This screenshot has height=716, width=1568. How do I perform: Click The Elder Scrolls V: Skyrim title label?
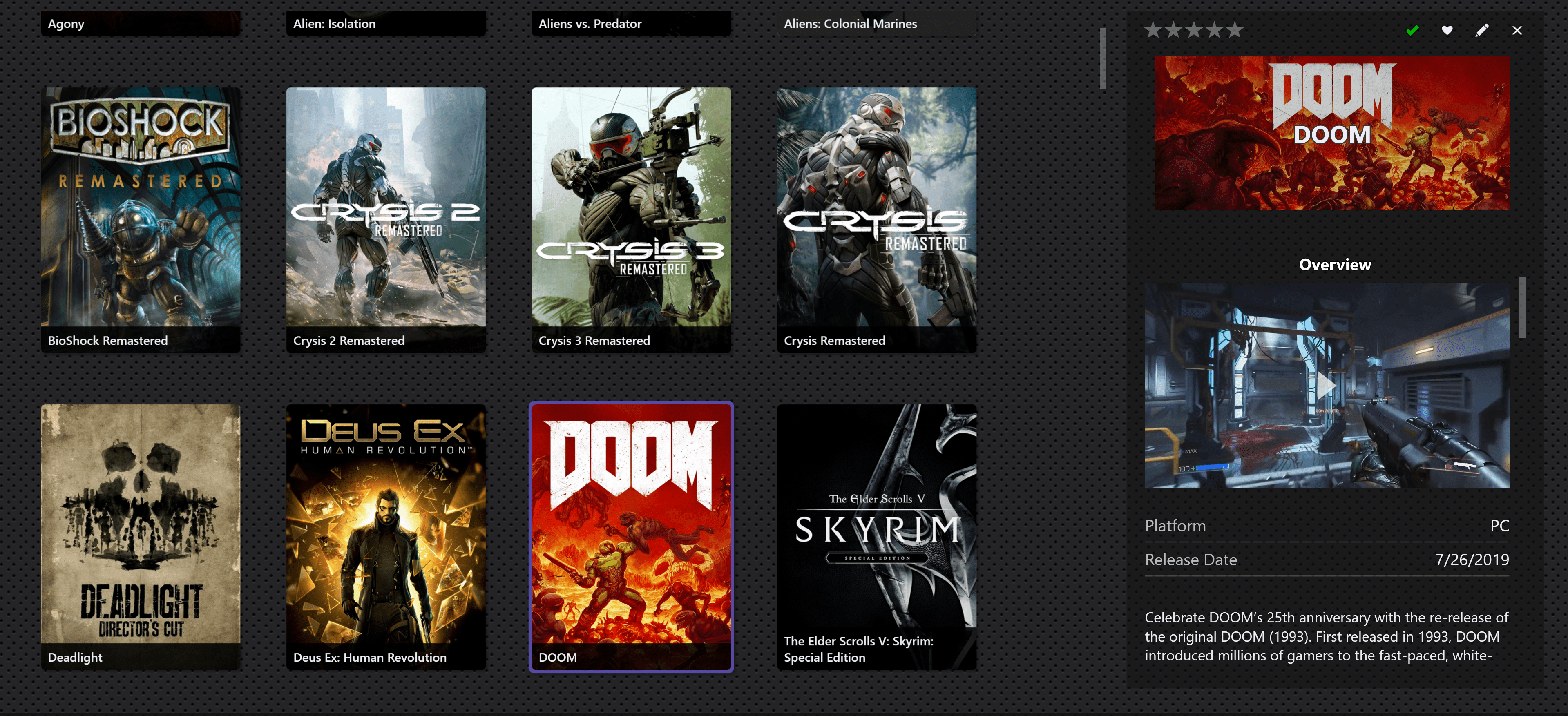tap(858, 649)
